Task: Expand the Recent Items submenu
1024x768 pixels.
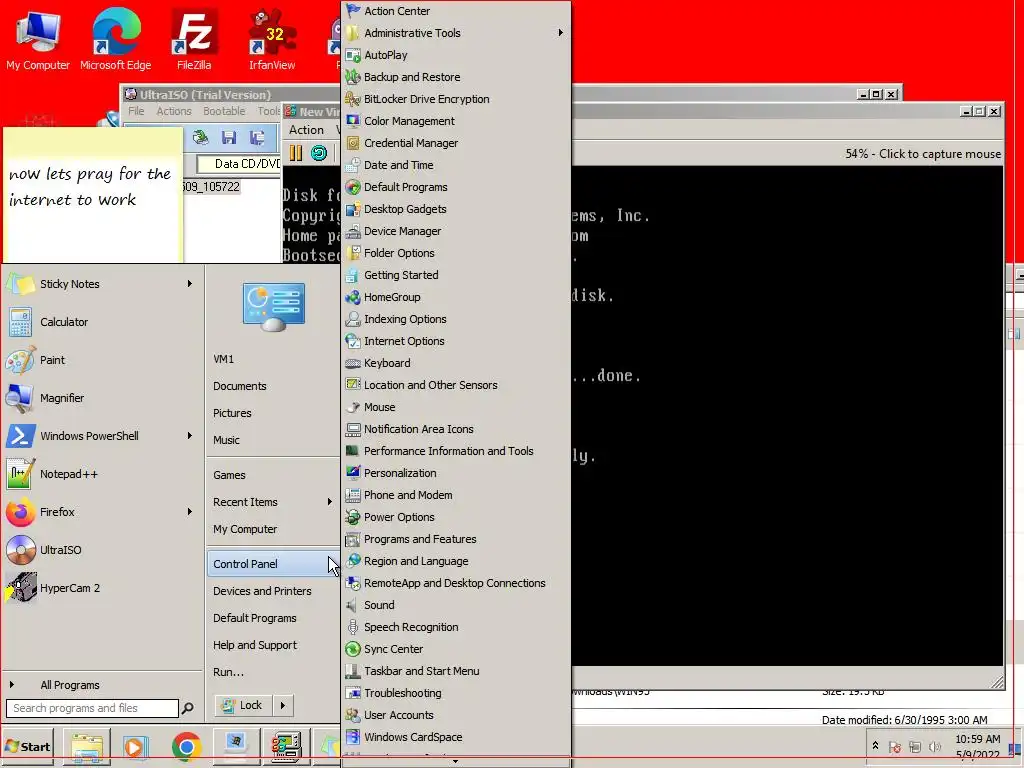Action: tap(329, 502)
